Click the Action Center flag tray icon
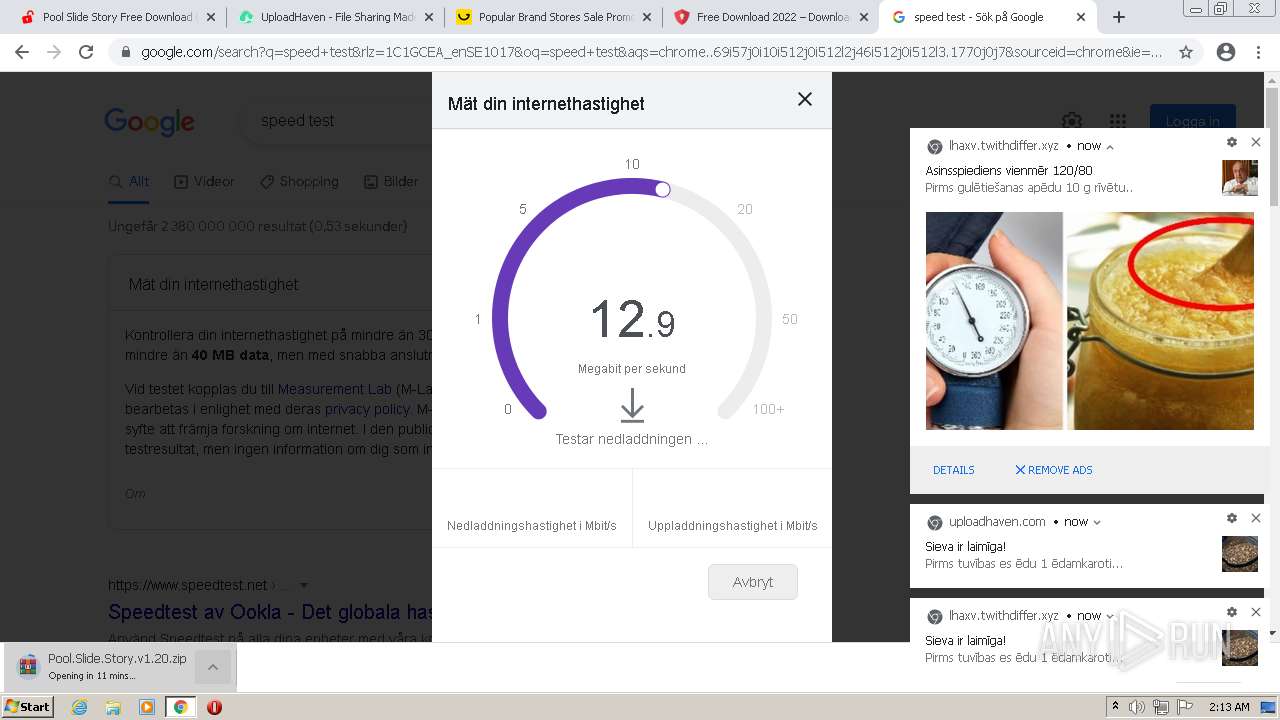This screenshot has height=720, width=1280. pyautogui.click(x=1185, y=707)
